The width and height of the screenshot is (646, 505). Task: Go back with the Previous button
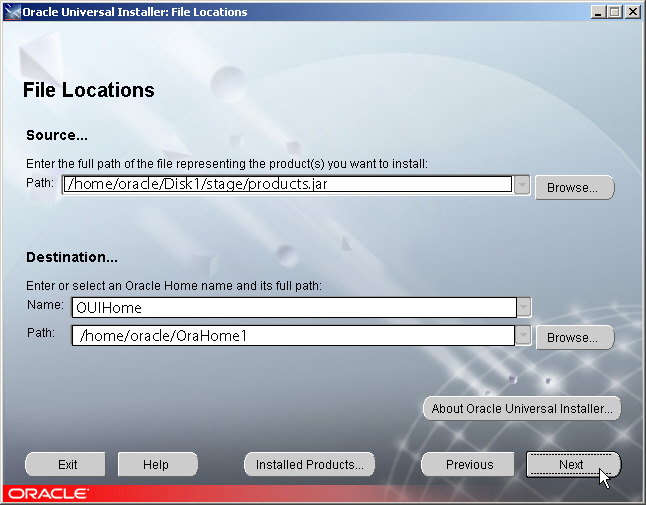(468, 465)
